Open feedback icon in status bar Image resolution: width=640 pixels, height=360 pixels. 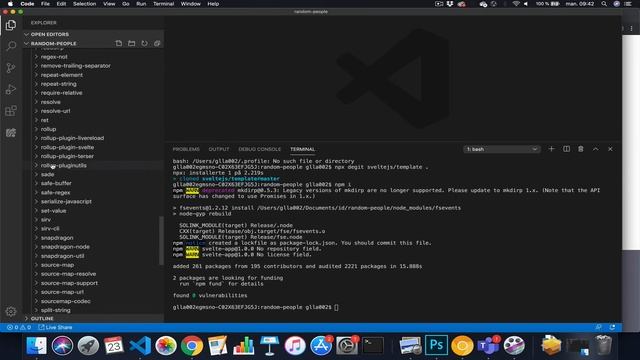[x=598, y=327]
